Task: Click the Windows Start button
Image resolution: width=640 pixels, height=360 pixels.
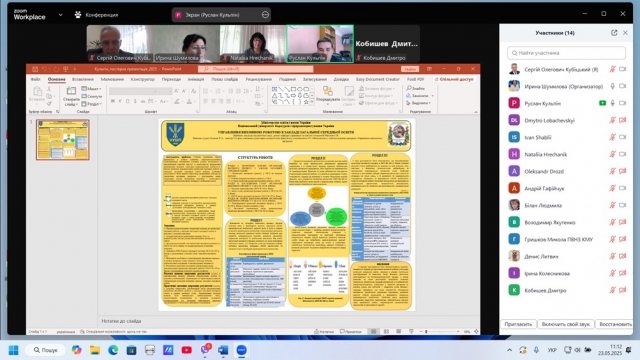Action: coord(13,350)
